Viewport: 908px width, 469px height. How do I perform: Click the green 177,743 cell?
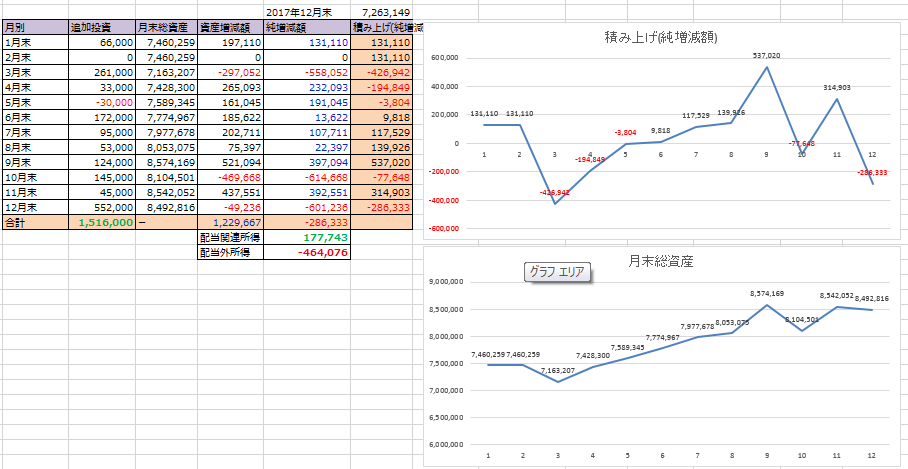307,238
